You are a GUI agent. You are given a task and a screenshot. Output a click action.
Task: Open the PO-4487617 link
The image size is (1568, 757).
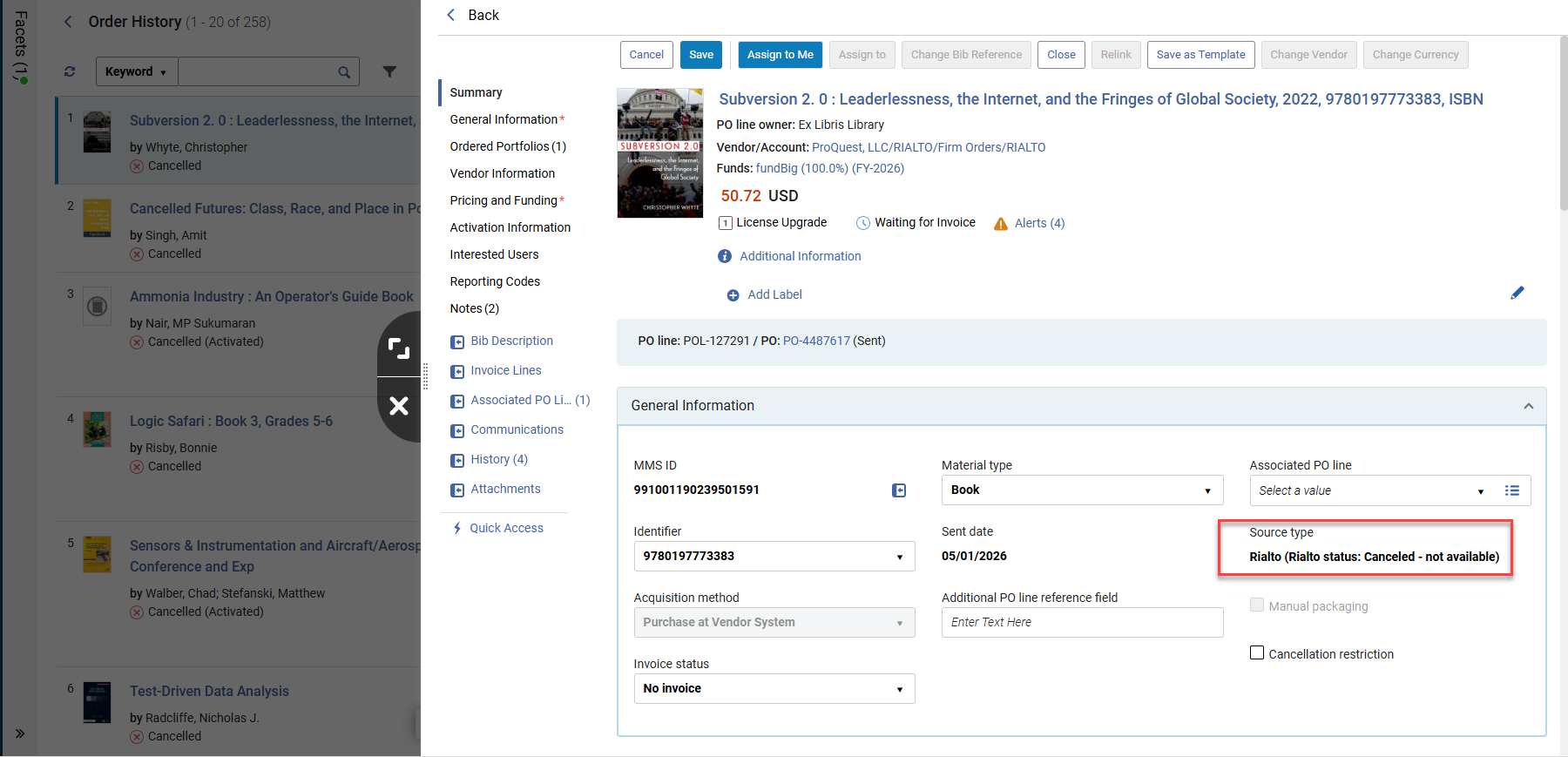[x=816, y=341]
